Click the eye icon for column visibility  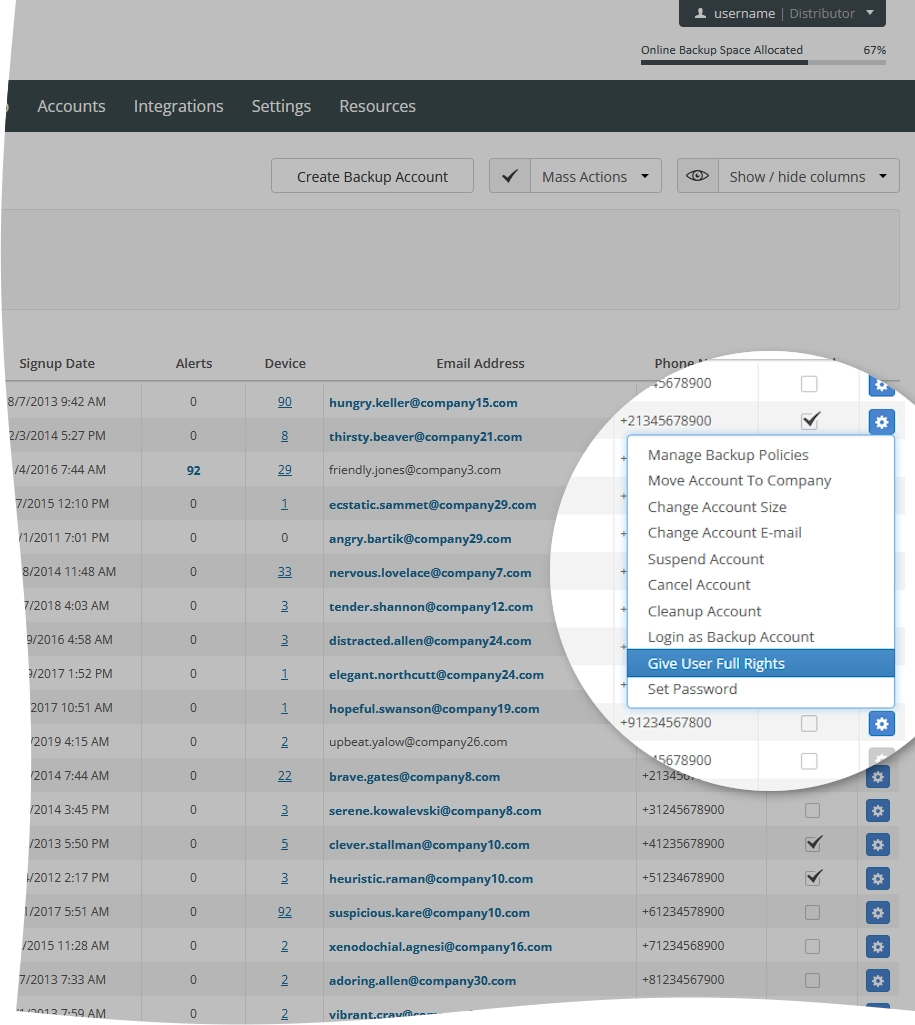coord(697,176)
